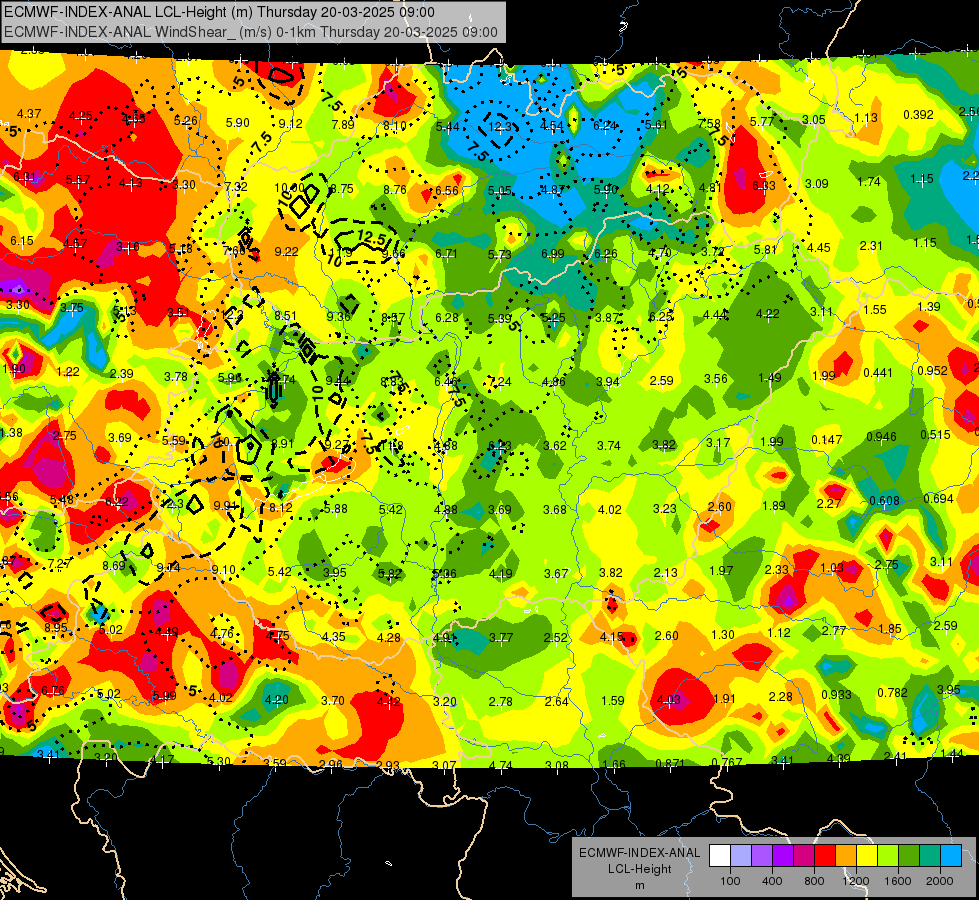Choose the yellow legend swatch

(x=867, y=856)
